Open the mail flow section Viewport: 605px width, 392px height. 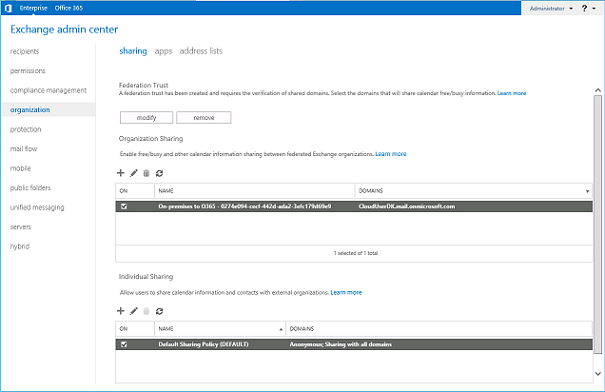point(24,149)
